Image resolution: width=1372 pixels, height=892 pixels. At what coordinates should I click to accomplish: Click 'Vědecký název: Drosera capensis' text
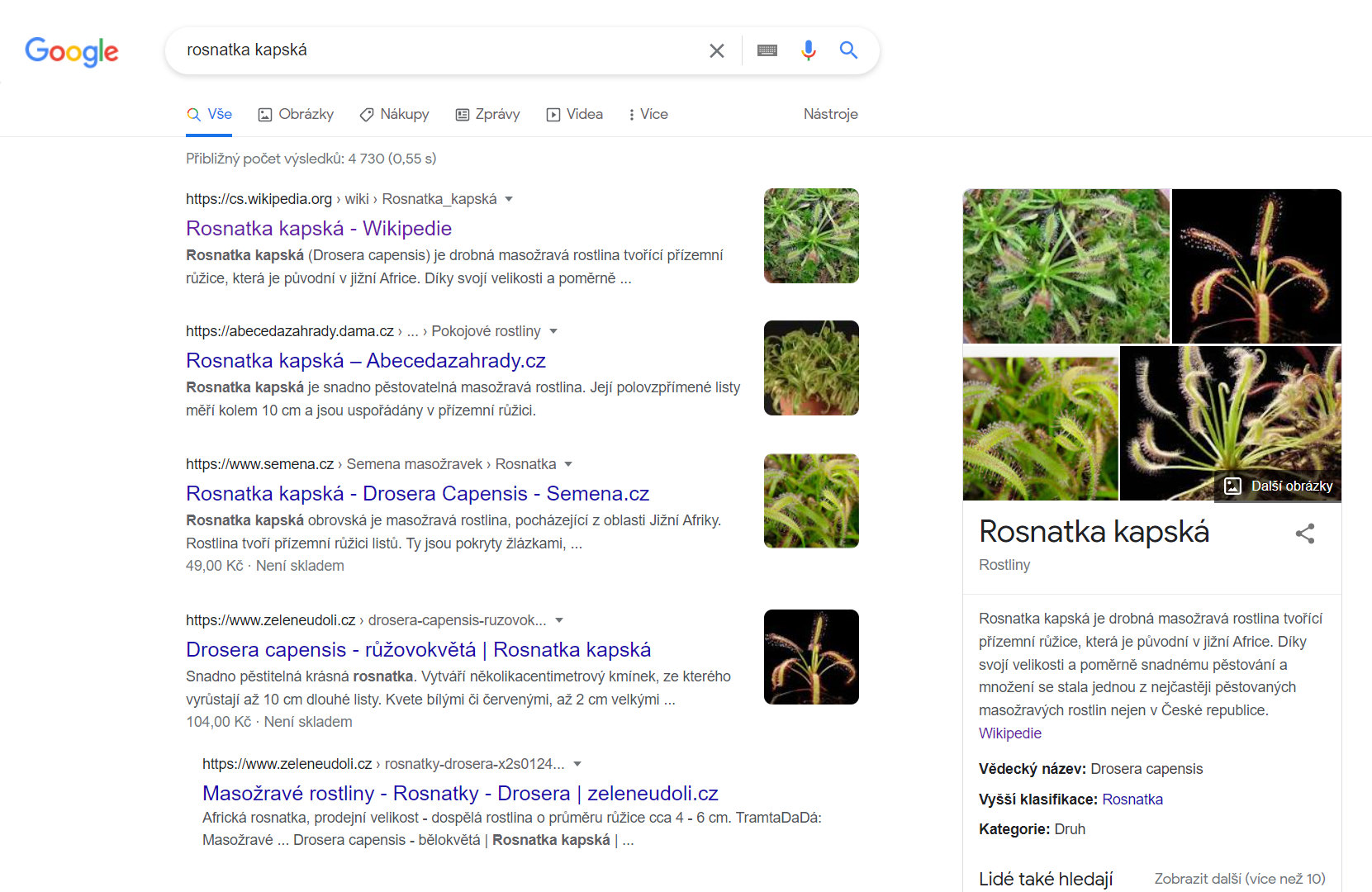[1090, 769]
